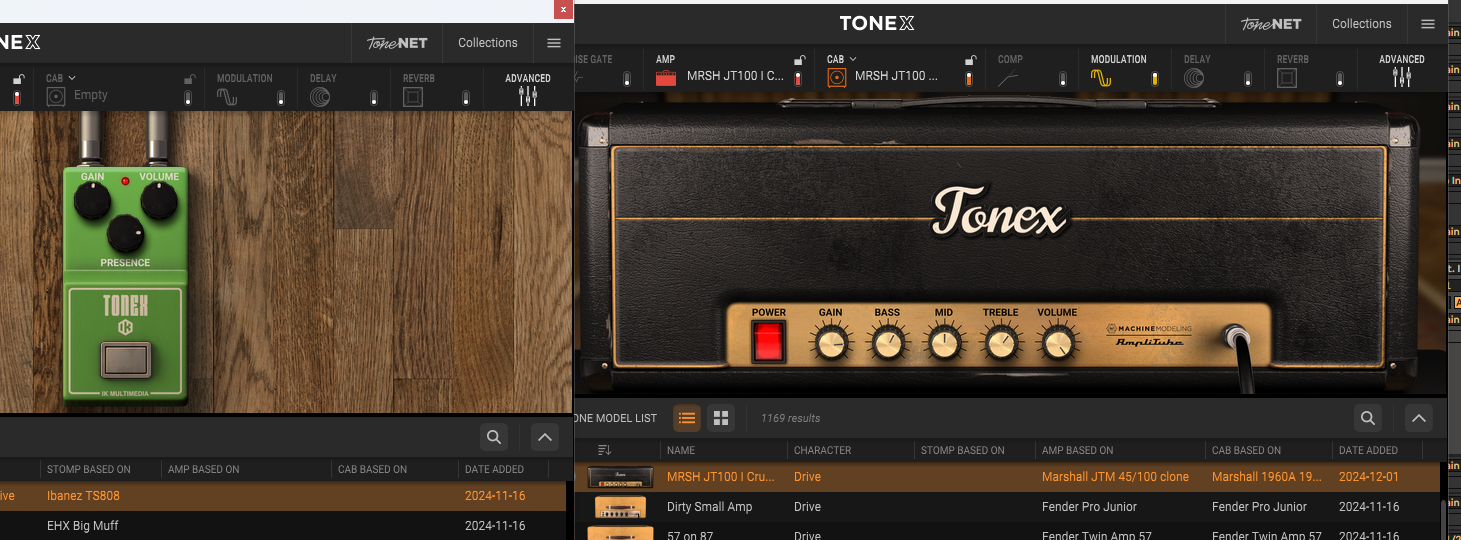
Task: Click the sort order icon in the right window list
Action: click(604, 450)
